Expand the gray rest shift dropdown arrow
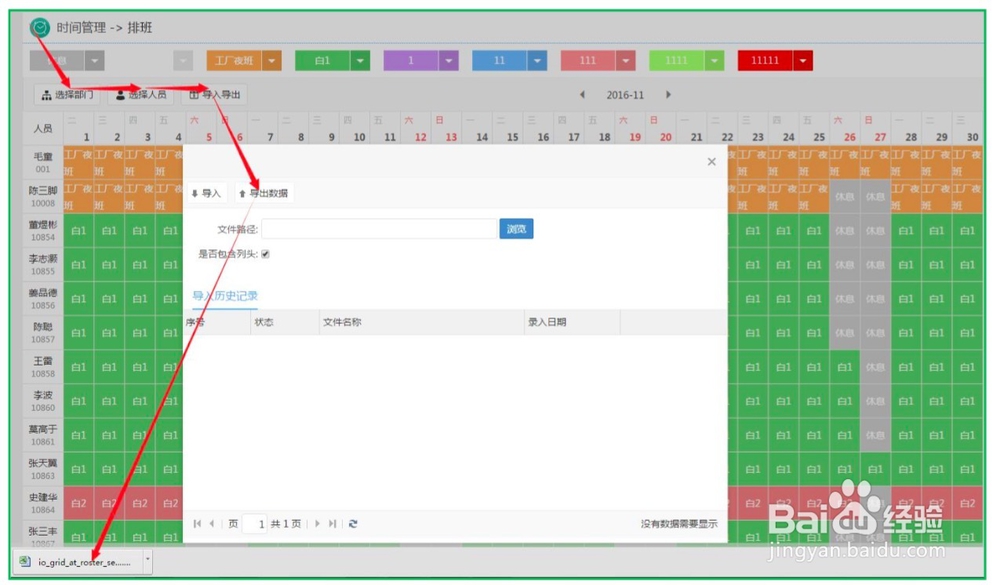 [x=95, y=61]
